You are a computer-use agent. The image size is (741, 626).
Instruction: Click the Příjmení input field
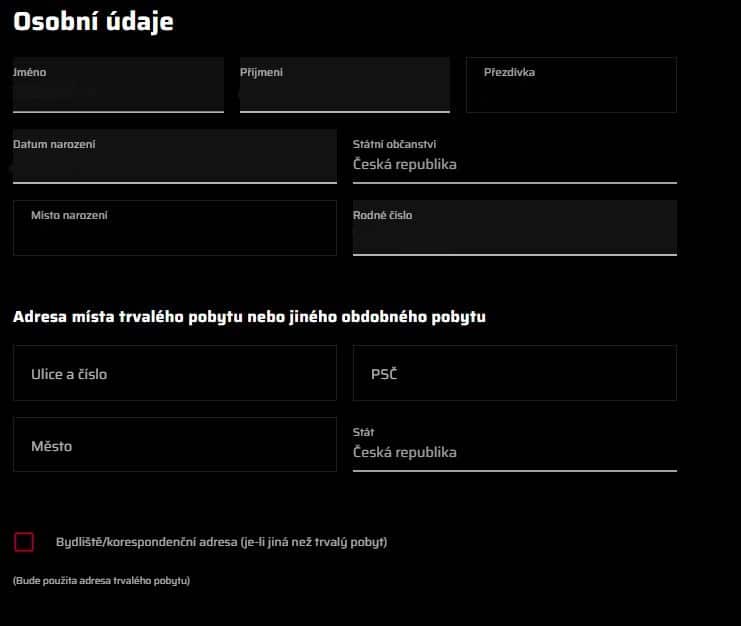click(x=345, y=85)
